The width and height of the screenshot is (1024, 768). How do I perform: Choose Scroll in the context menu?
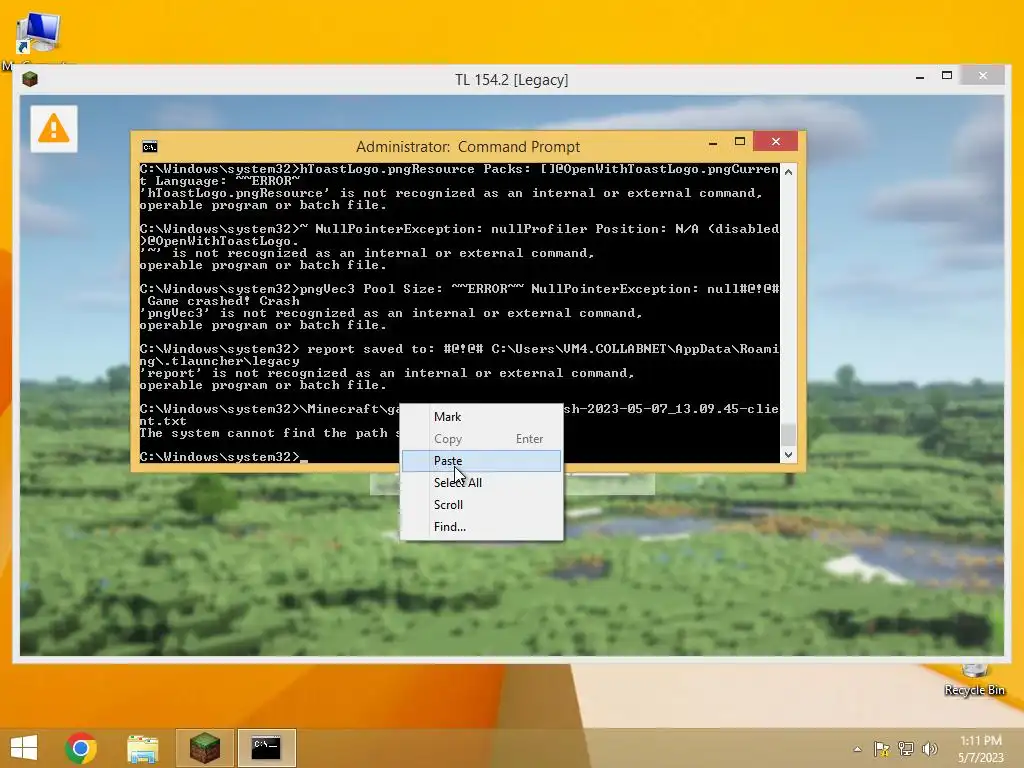[481, 505]
